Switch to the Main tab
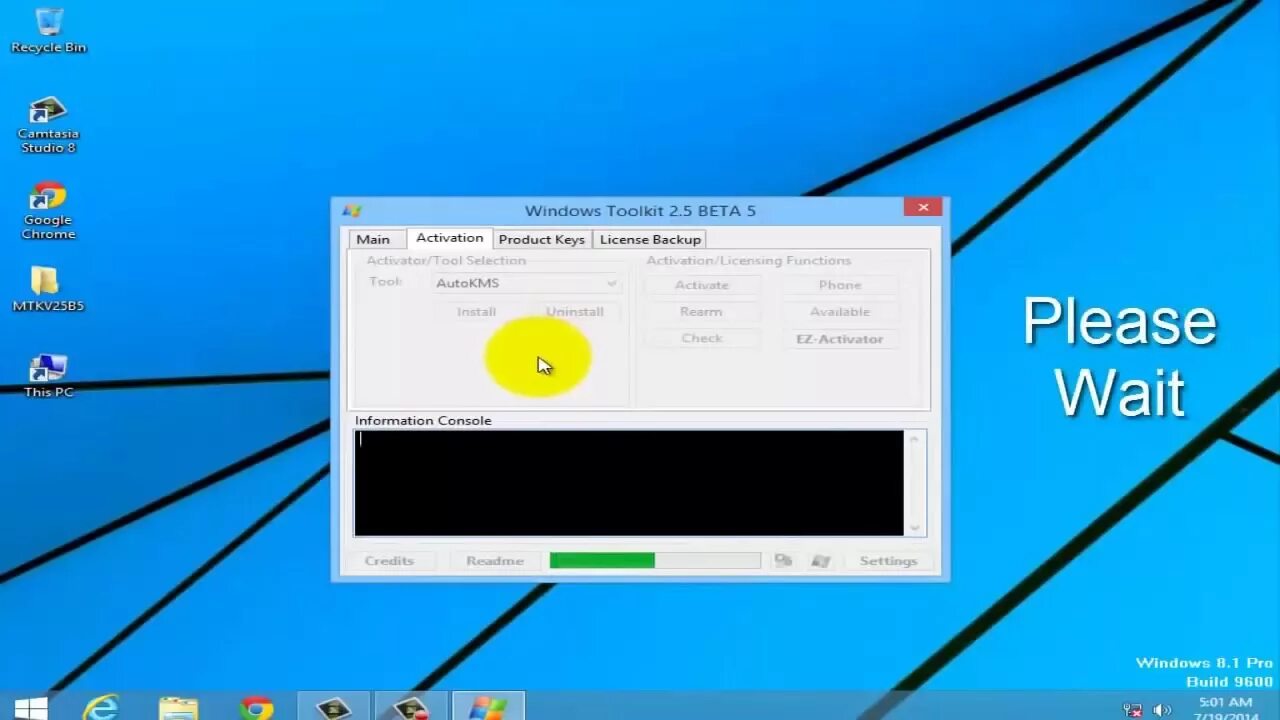The width and height of the screenshot is (1280, 720). pyautogui.click(x=373, y=239)
